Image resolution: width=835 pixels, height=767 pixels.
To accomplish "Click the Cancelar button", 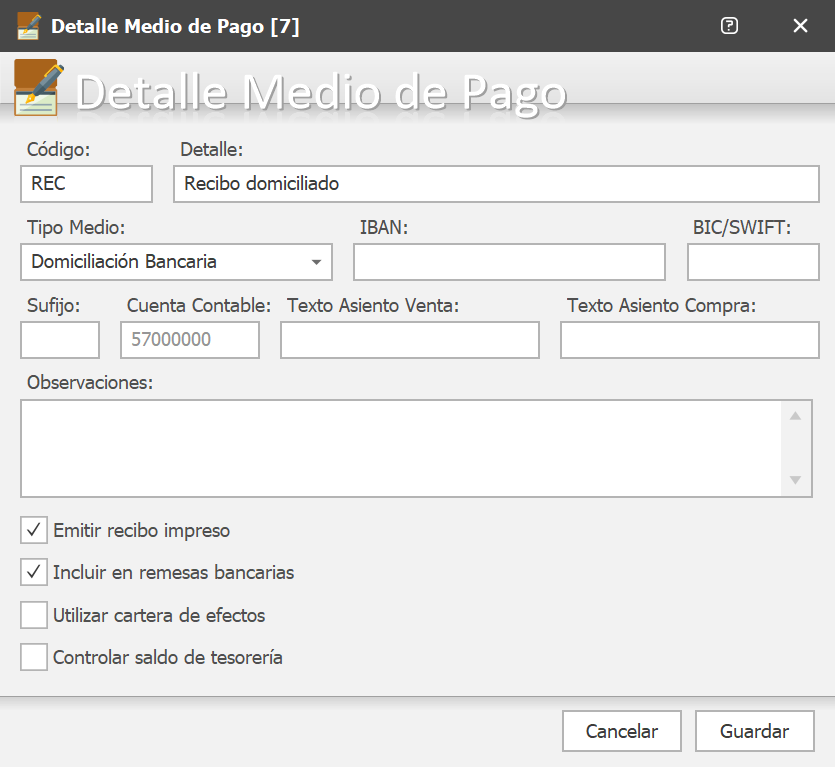I will coord(622,731).
